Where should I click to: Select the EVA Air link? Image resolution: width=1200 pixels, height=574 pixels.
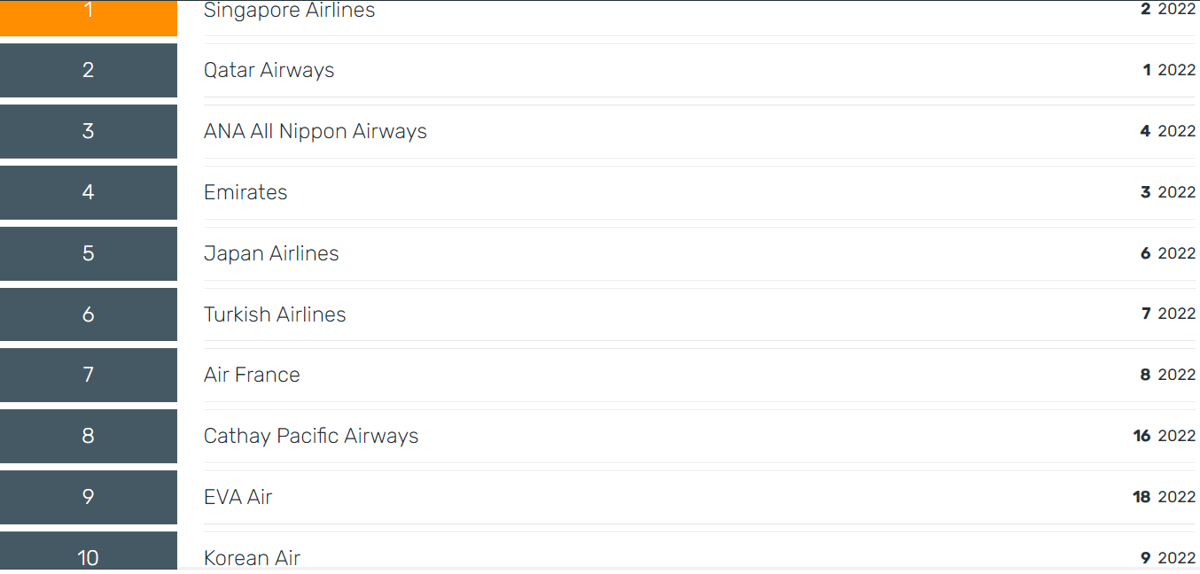click(x=238, y=497)
